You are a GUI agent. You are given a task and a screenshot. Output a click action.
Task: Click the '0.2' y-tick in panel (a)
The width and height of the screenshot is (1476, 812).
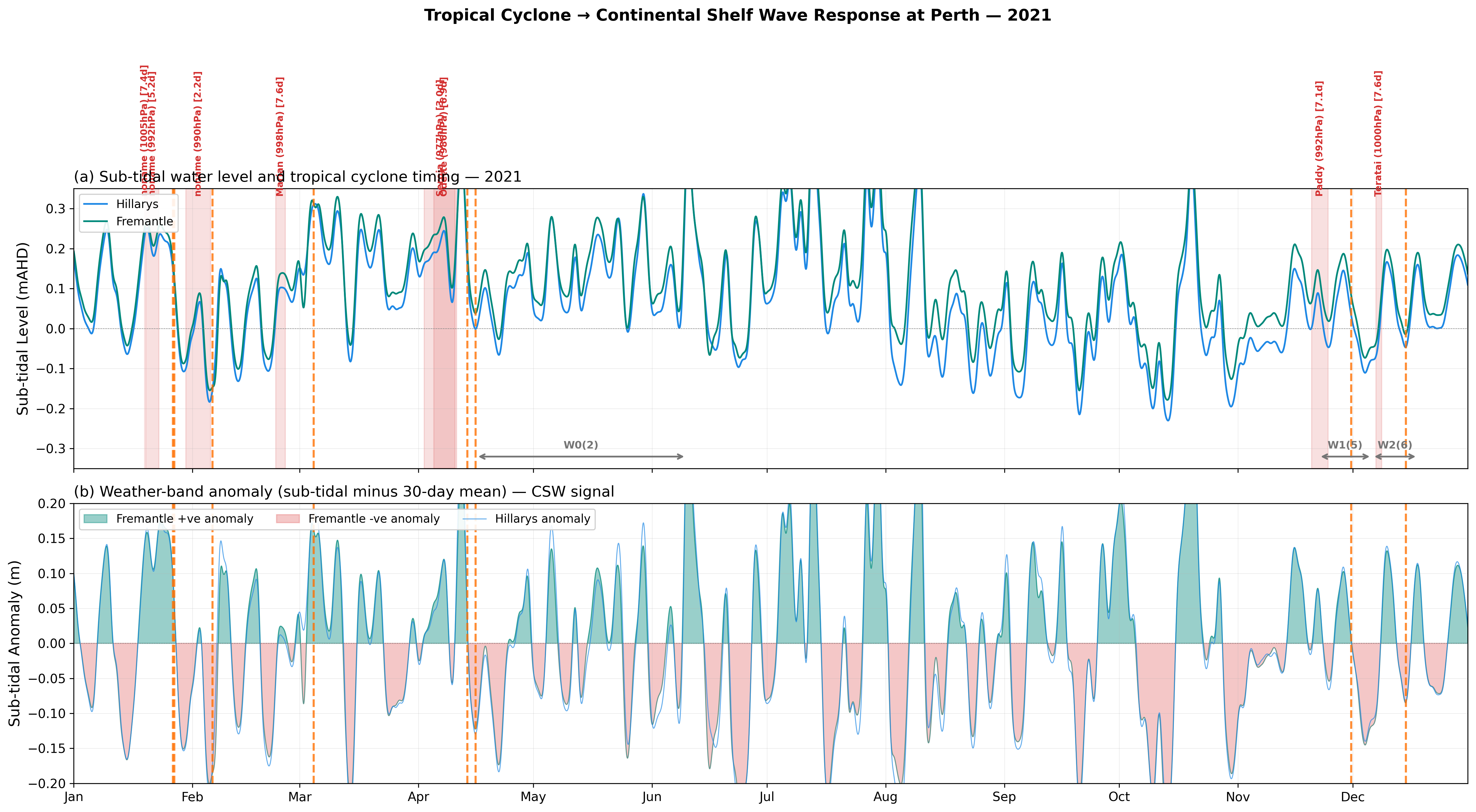click(x=56, y=249)
